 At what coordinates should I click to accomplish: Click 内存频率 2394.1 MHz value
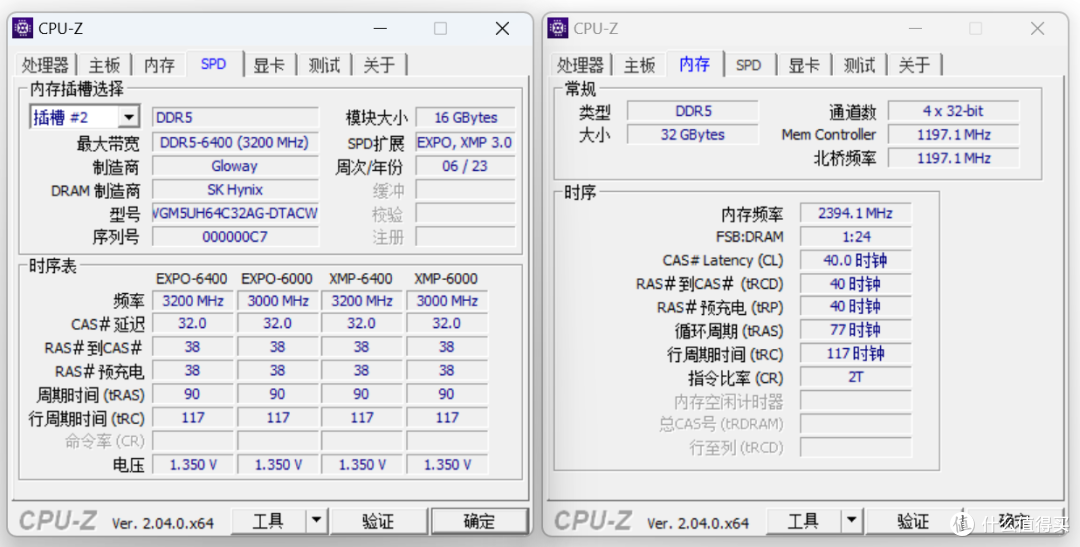point(855,213)
